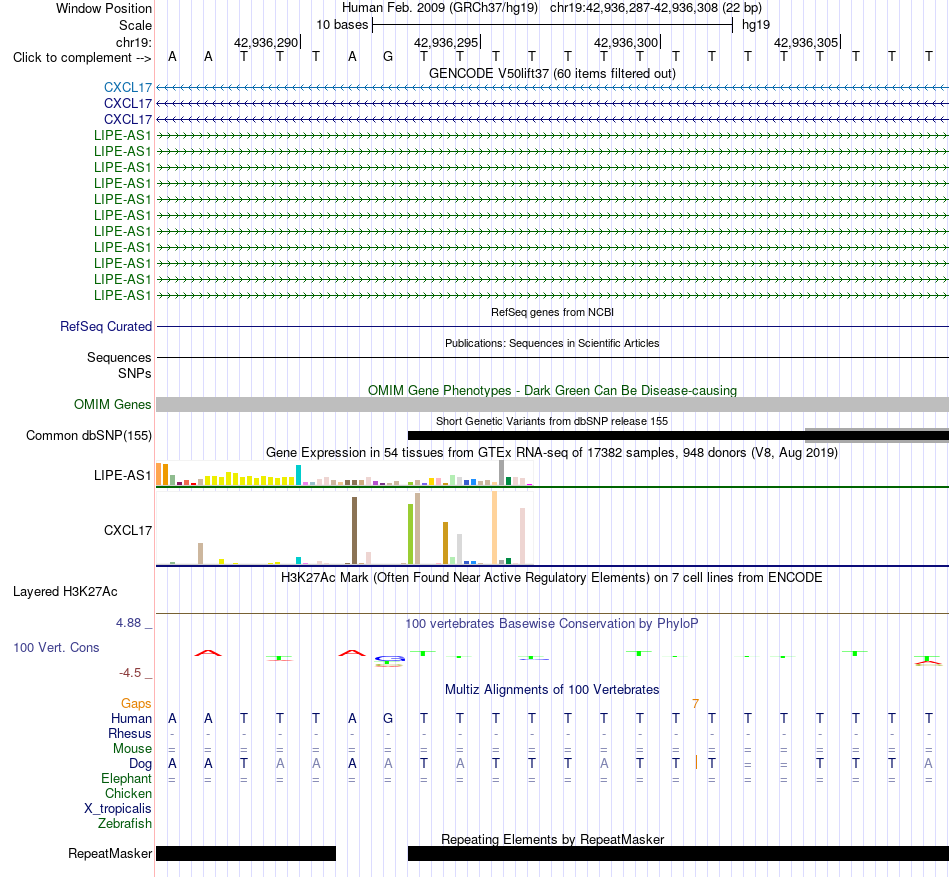Click the Common dbSNP(155) label
The height and width of the screenshot is (877, 950).
point(88,435)
